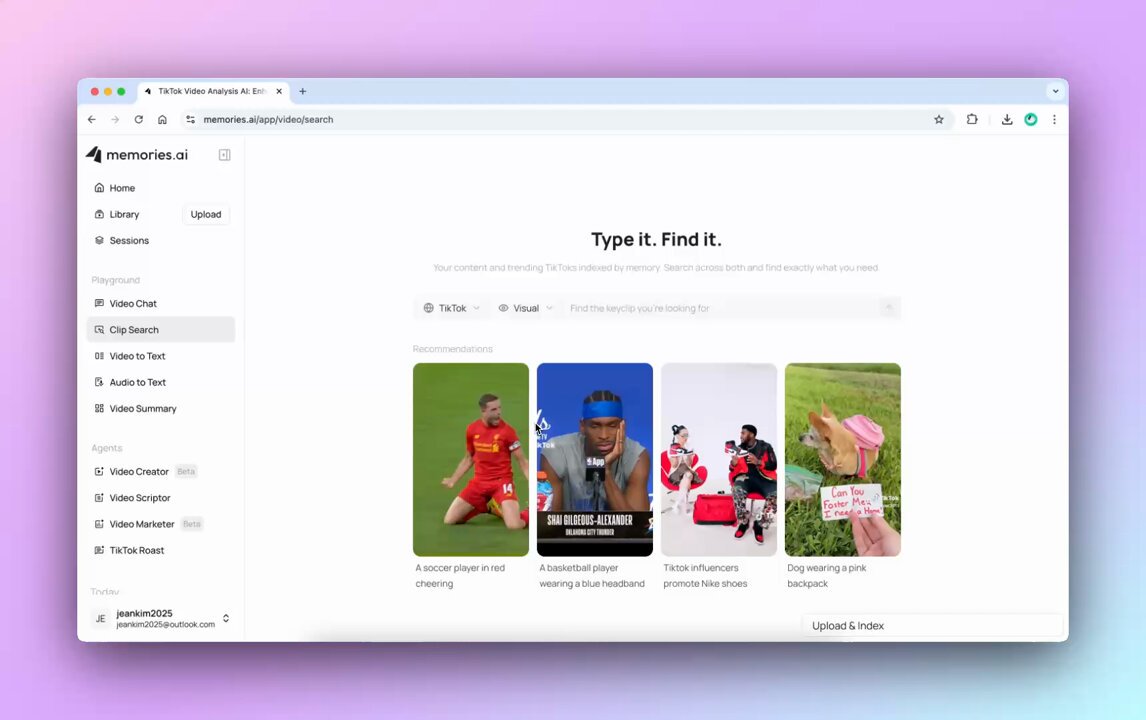Open the dog with pink backpack thumbnail

[x=843, y=460]
